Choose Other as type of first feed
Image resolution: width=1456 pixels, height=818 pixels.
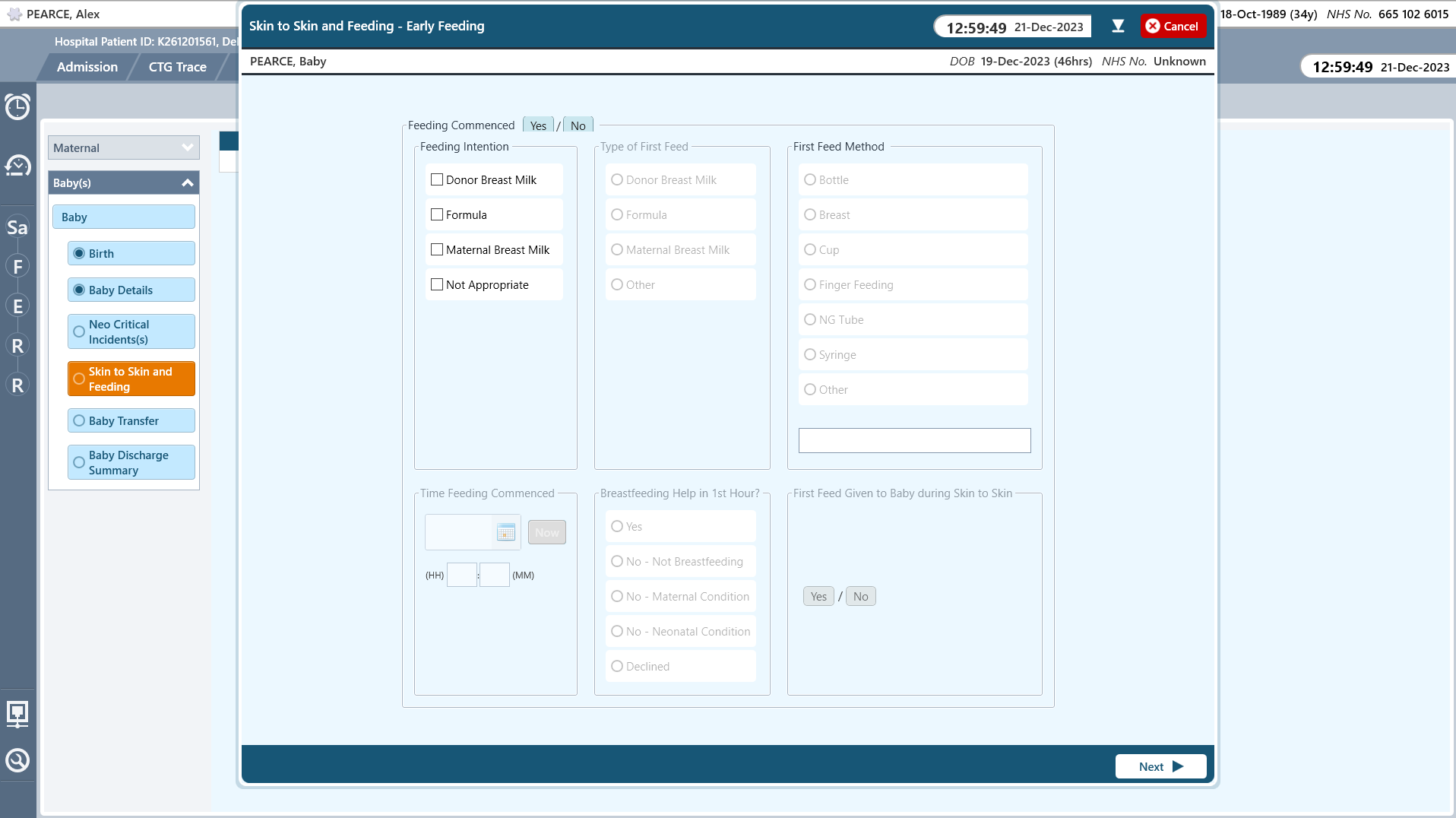click(680, 284)
